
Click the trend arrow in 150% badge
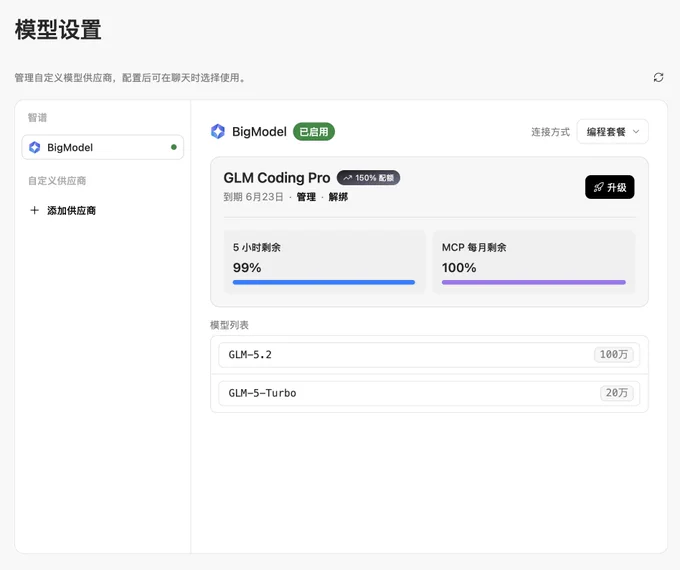(x=347, y=178)
